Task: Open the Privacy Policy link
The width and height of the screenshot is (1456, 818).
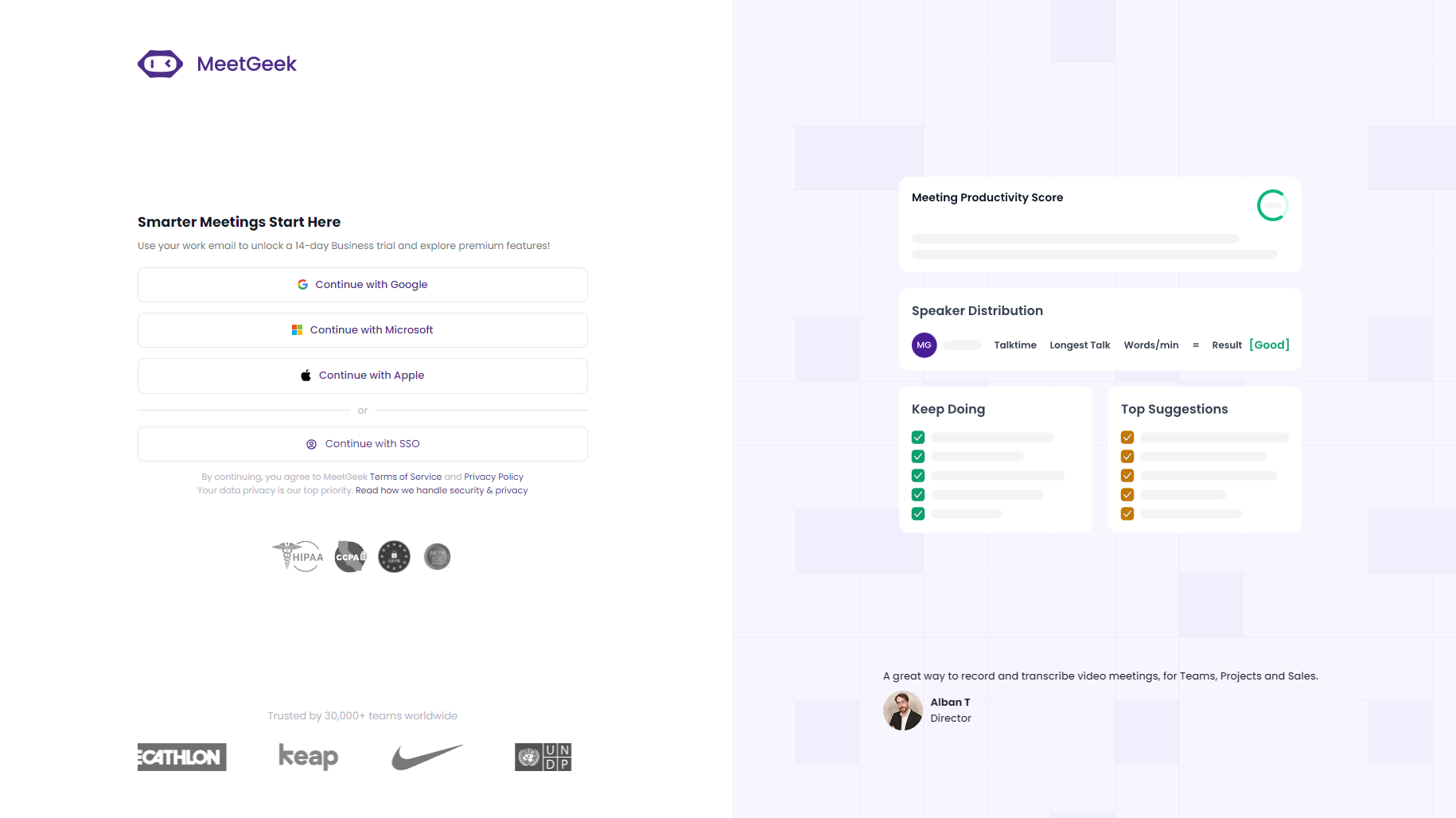Action: 493,477
